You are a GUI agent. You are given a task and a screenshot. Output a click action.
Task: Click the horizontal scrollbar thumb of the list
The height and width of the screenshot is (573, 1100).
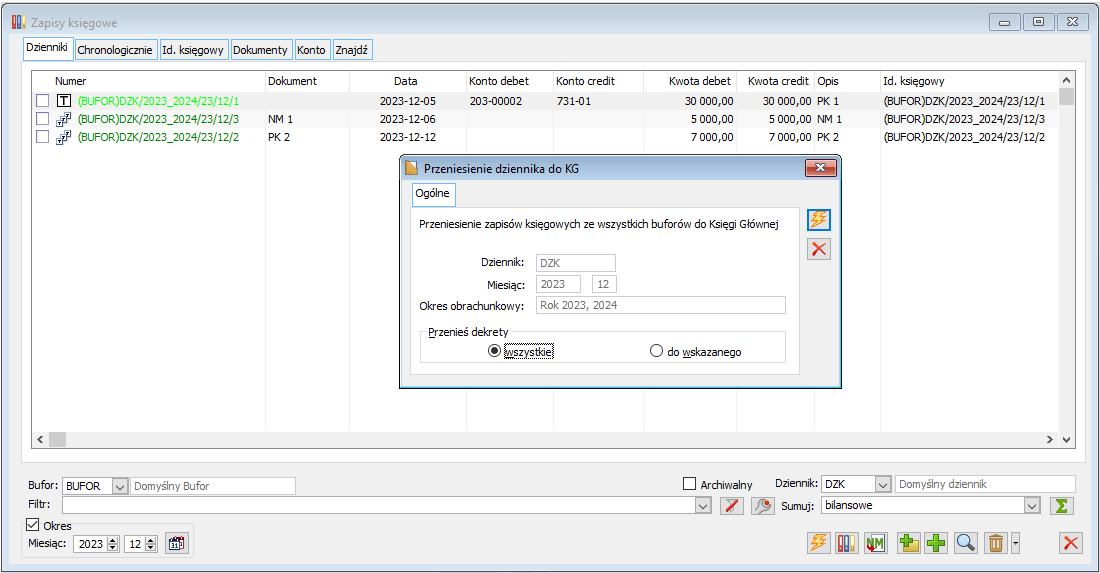58,440
